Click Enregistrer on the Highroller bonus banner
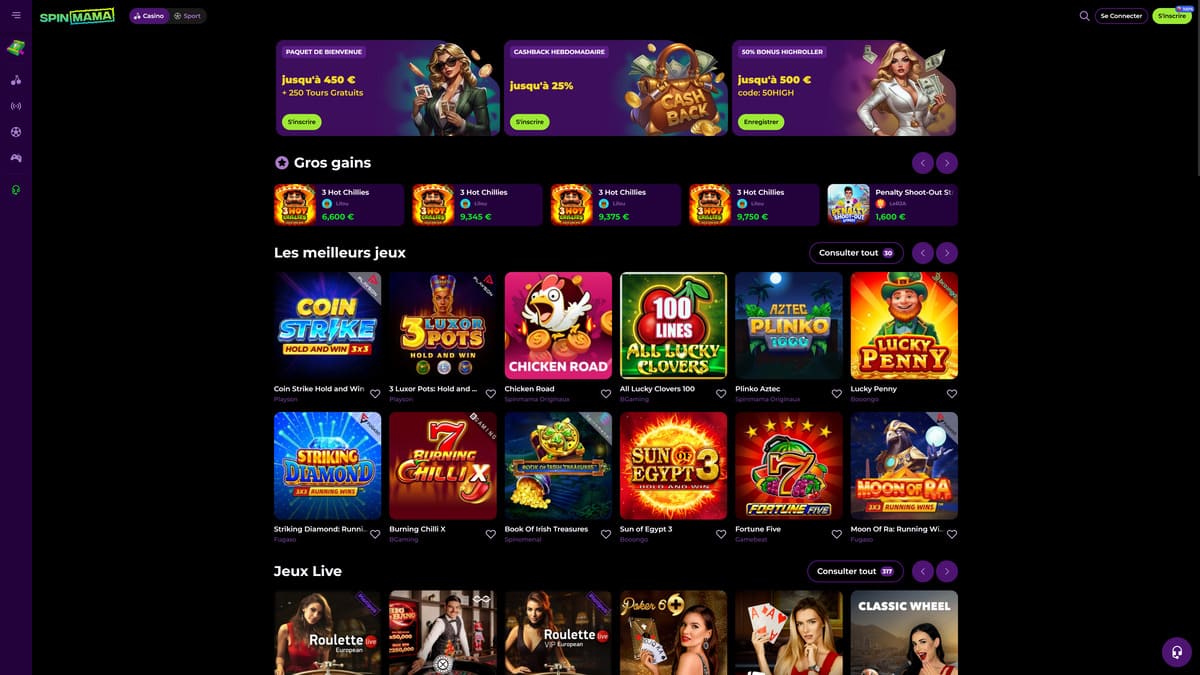 tap(761, 122)
